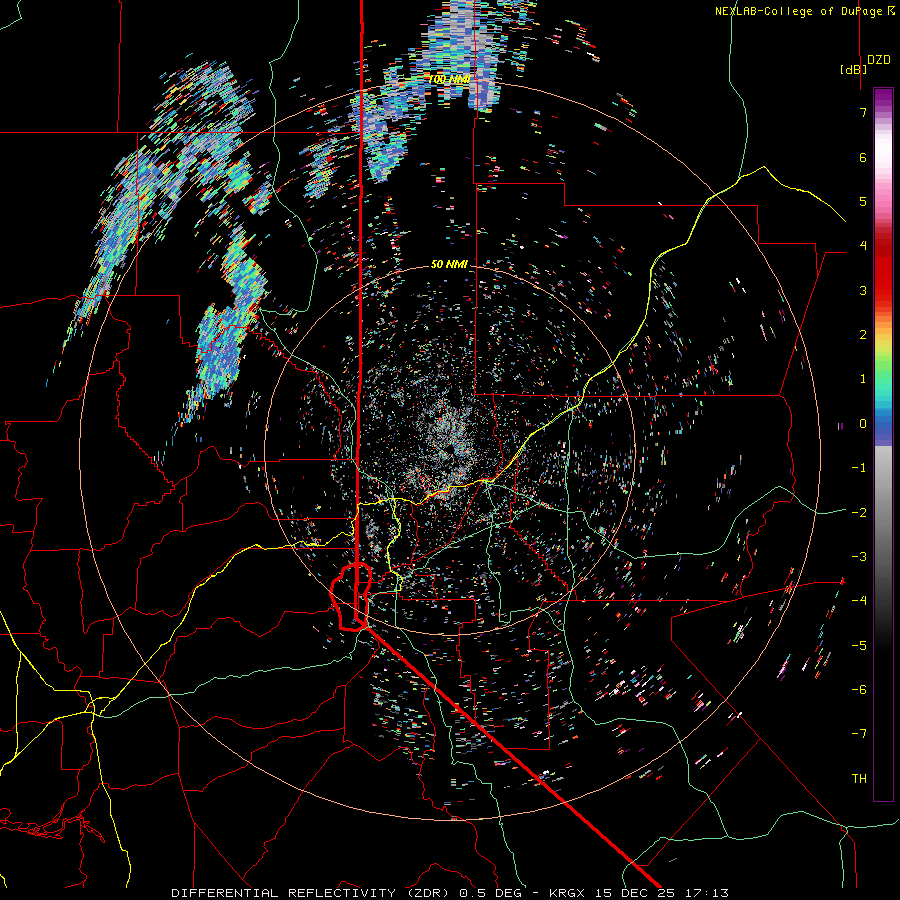Click the KRGX radar site identifier
Image resolution: width=900 pixels, height=900 pixels.
[567, 893]
